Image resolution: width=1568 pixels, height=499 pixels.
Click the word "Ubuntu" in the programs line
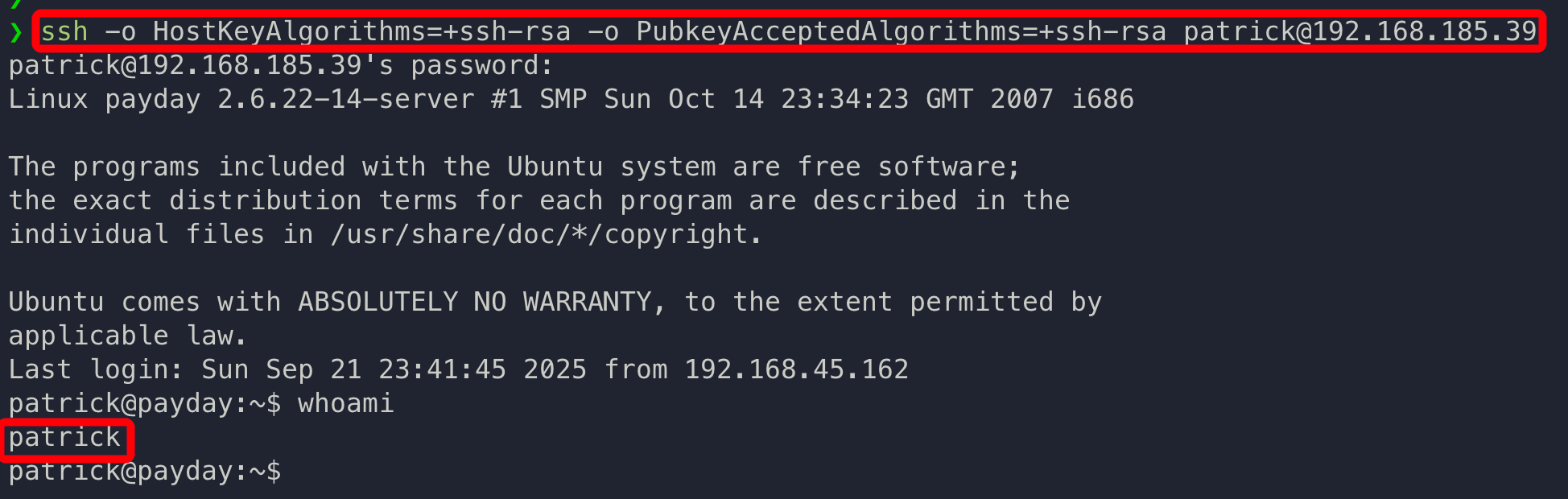point(555,167)
